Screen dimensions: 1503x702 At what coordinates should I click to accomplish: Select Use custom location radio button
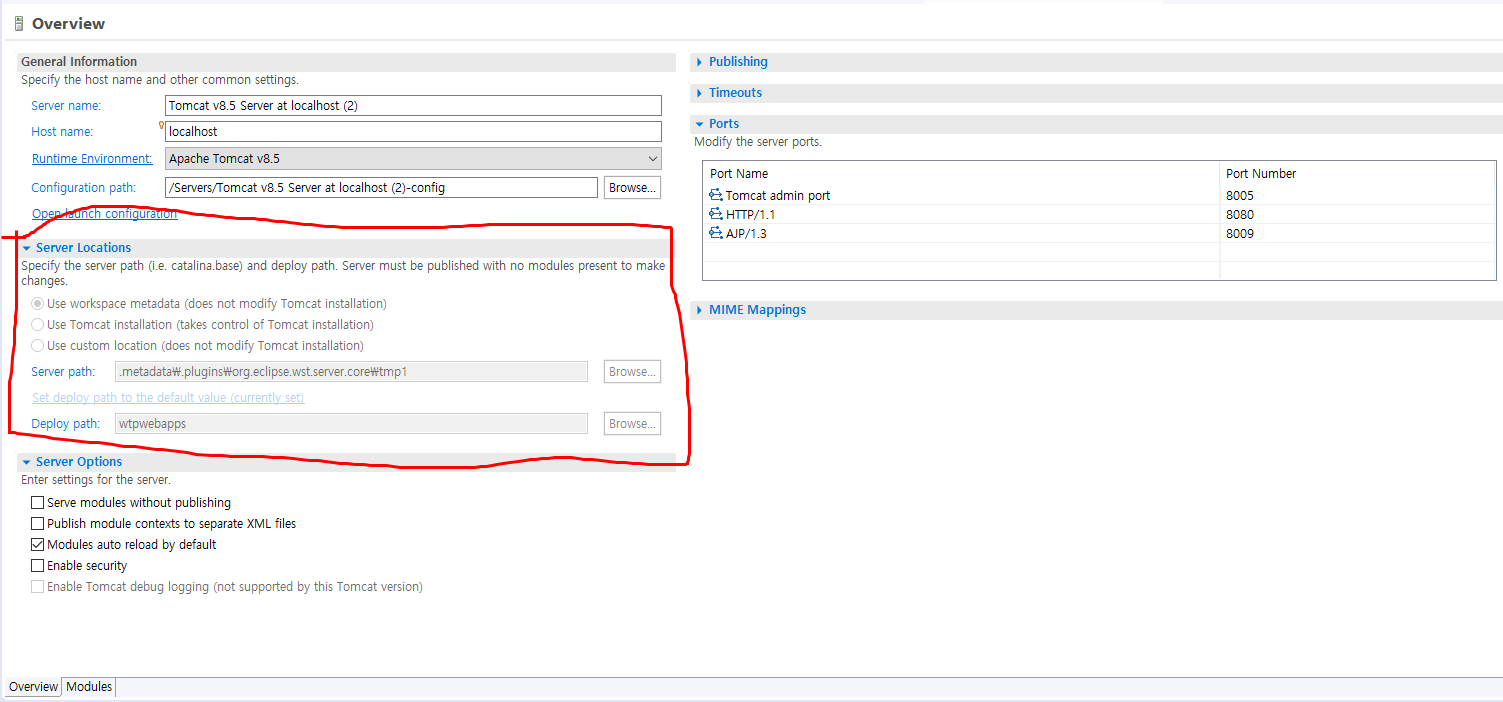[38, 345]
